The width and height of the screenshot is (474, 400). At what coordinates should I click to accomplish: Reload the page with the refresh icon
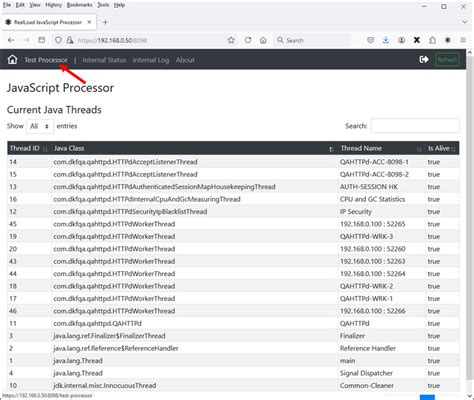click(x=248, y=40)
